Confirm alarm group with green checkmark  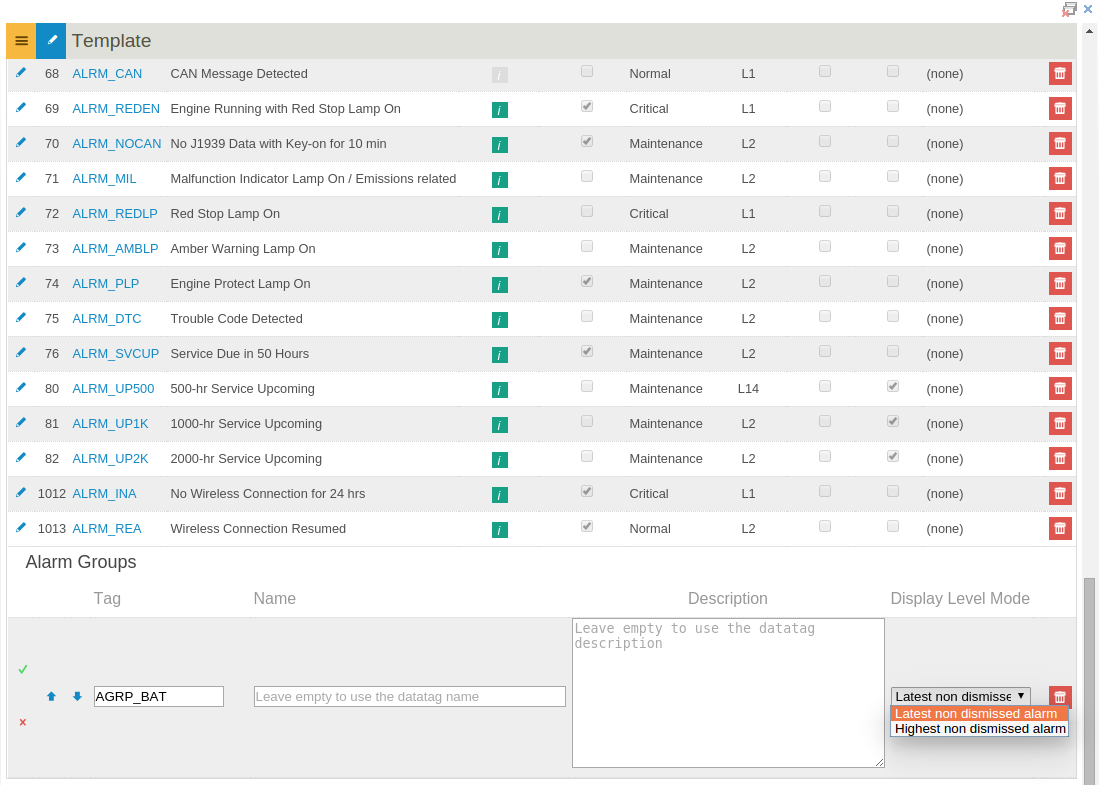[x=22, y=669]
